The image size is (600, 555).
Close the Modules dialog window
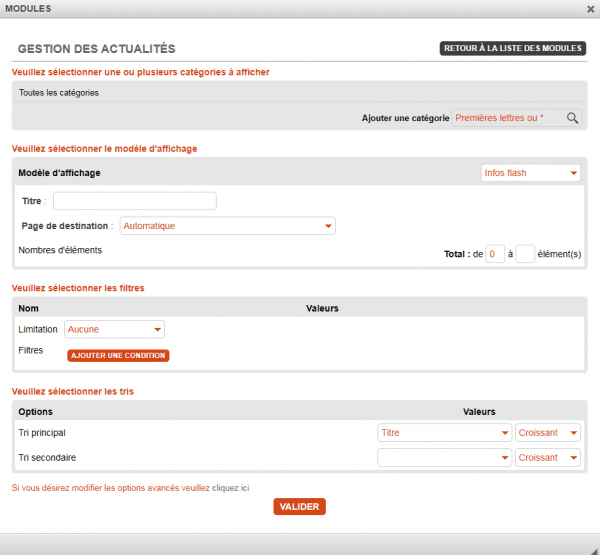590,8
